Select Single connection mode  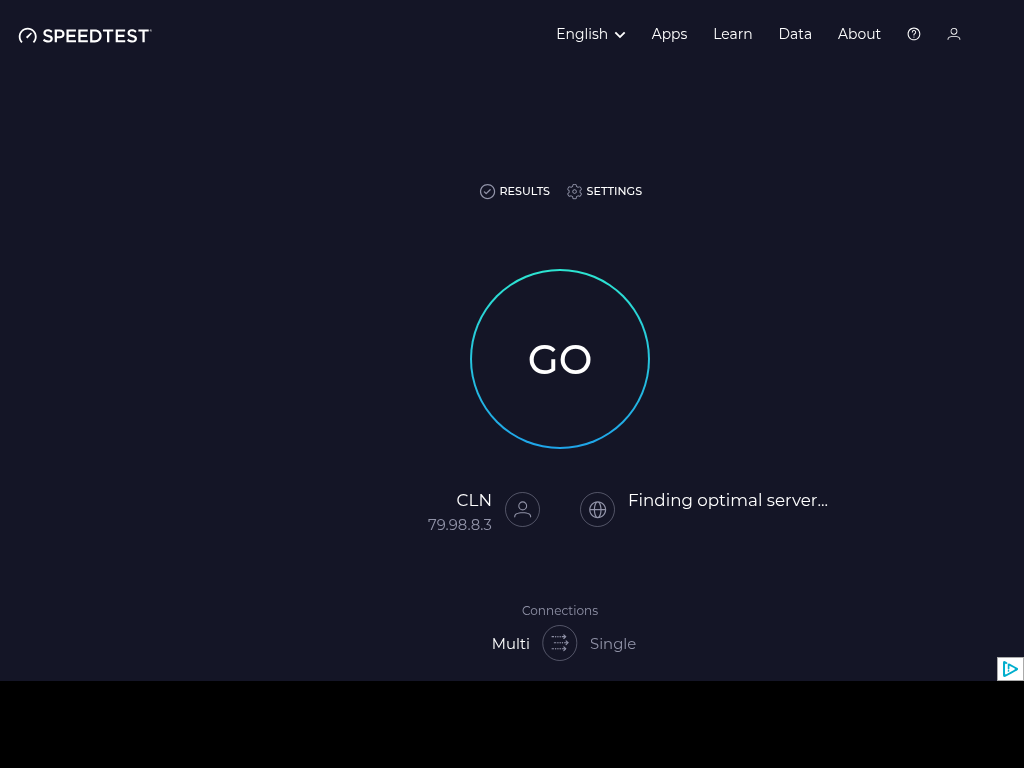pos(613,644)
